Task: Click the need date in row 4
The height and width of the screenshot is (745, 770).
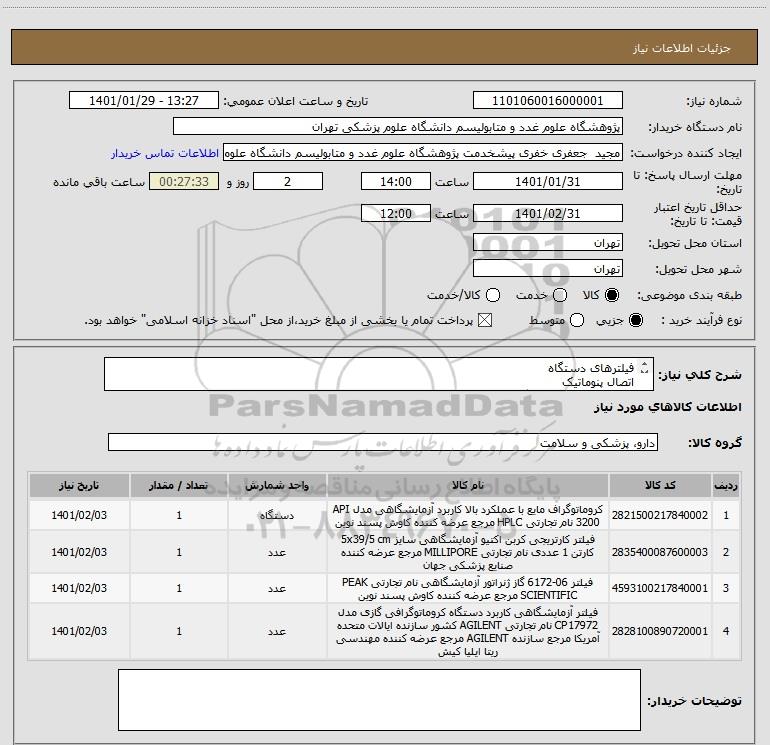Action: click(x=79, y=631)
